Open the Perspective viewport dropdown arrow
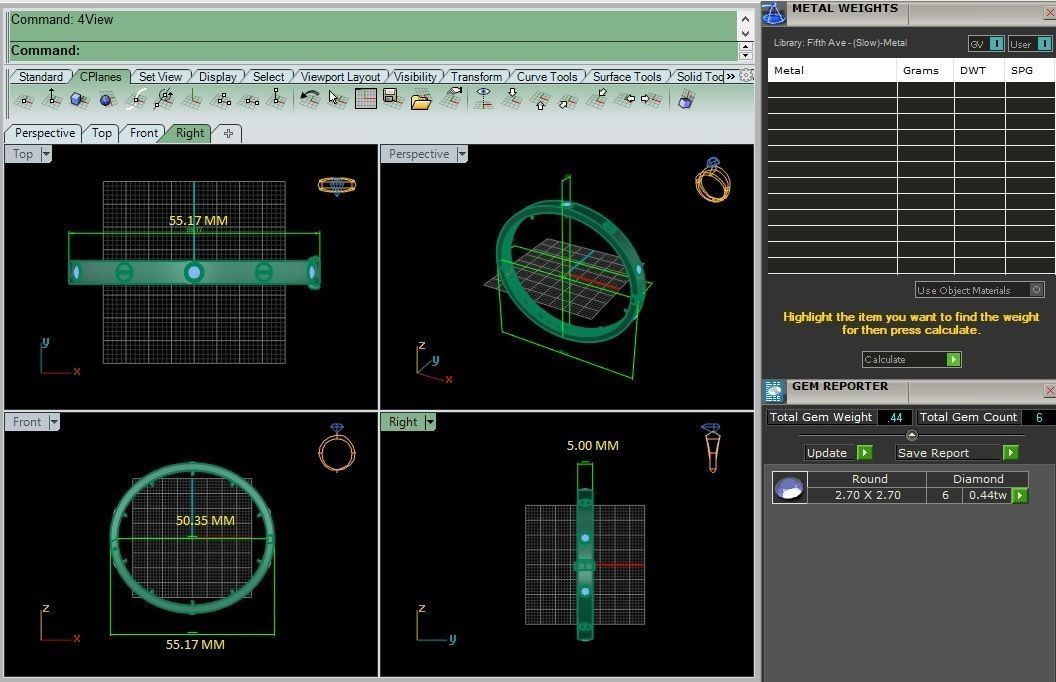1056x682 pixels. [x=462, y=154]
